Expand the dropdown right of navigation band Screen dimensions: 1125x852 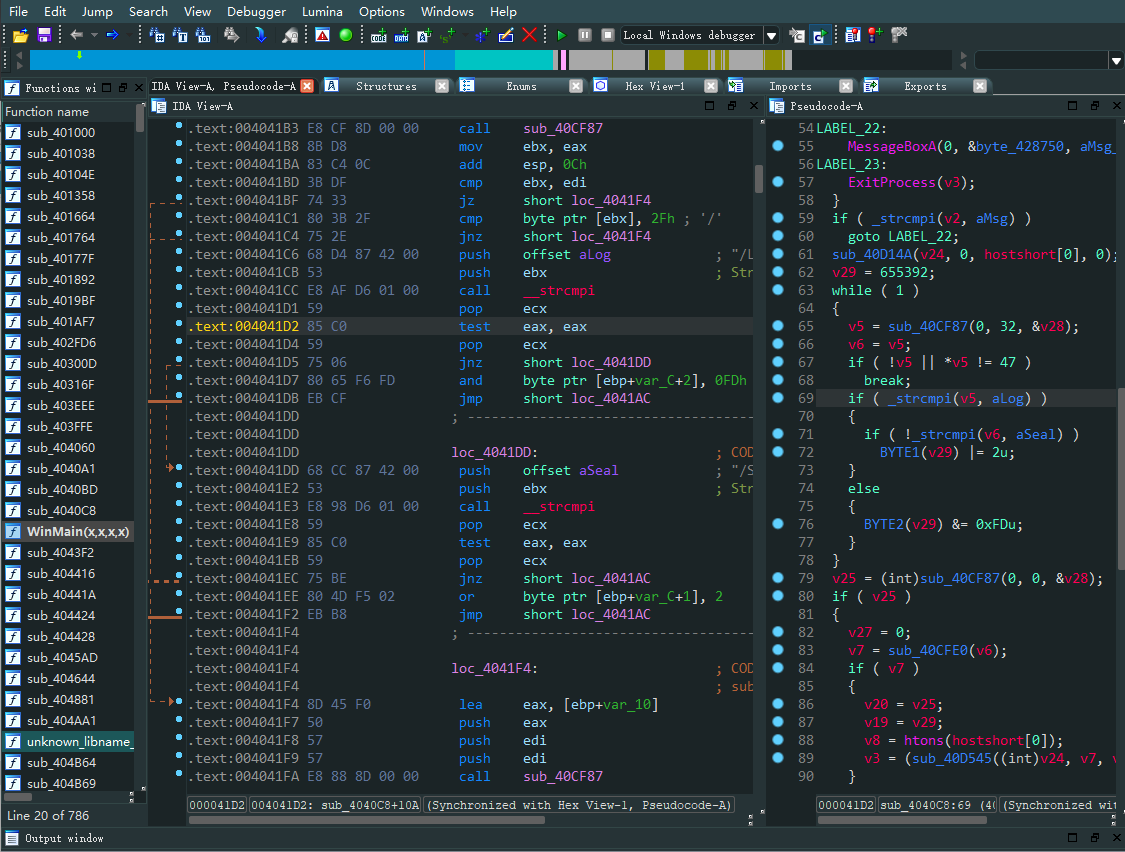click(1116, 61)
